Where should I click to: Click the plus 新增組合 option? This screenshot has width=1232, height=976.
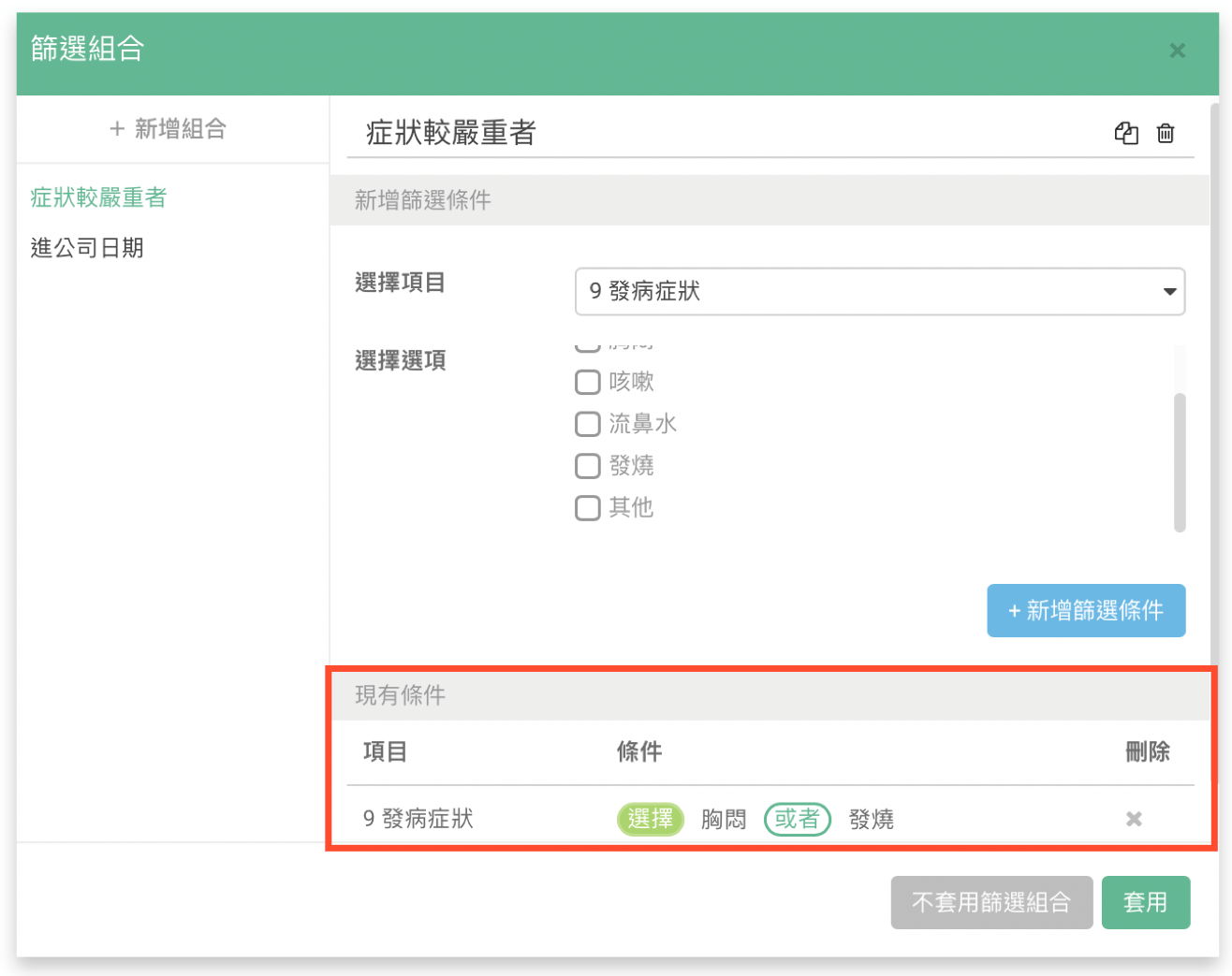(x=169, y=129)
